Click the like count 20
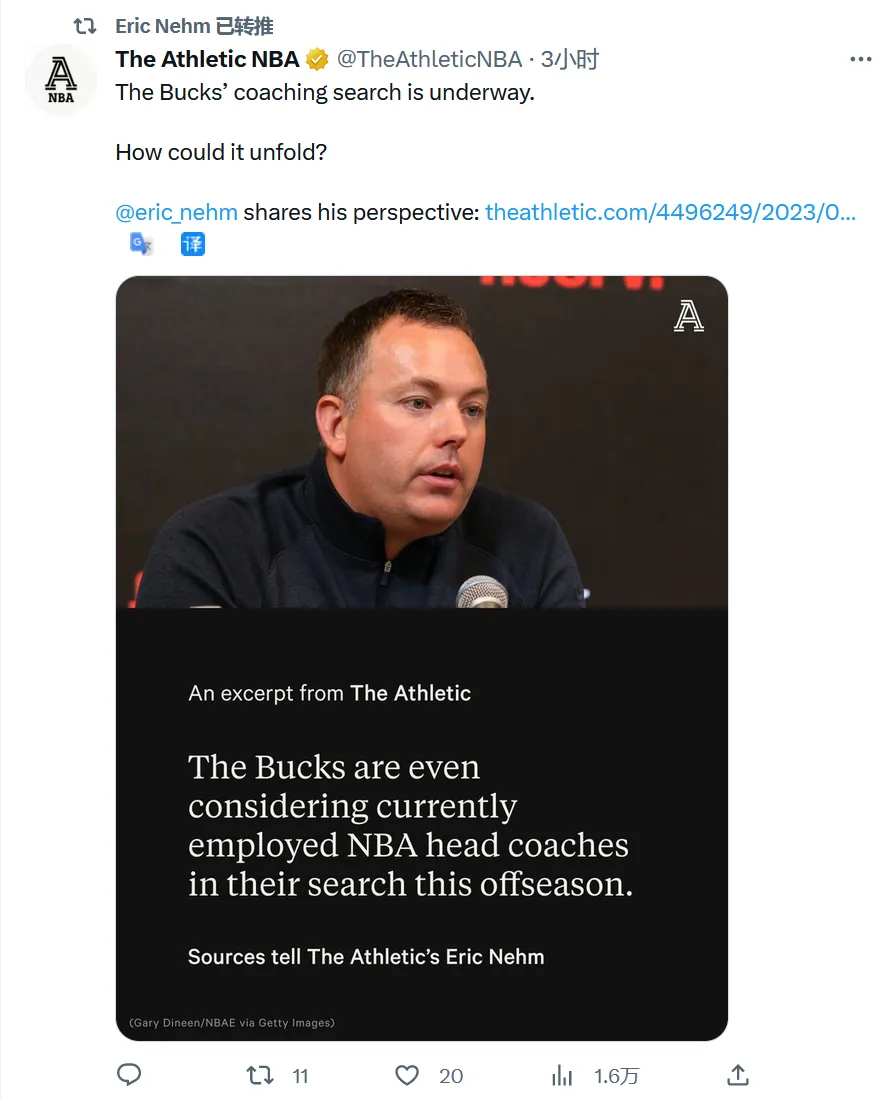Viewport: 894px width, 1099px height. [451, 1076]
